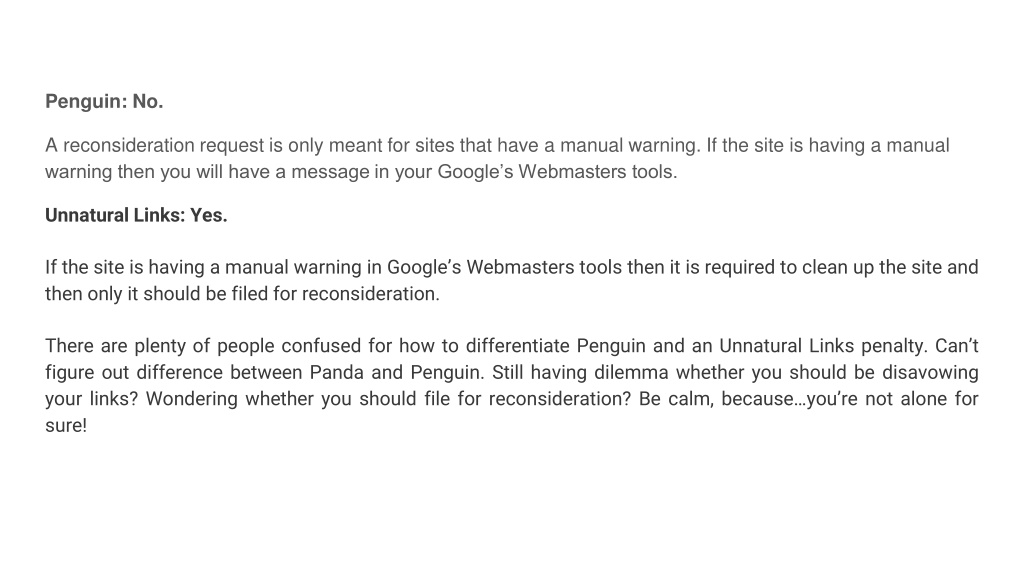This screenshot has width=1024, height=576.
Task: Click the phrase 'only meant for sites'
Action: coord(371,145)
